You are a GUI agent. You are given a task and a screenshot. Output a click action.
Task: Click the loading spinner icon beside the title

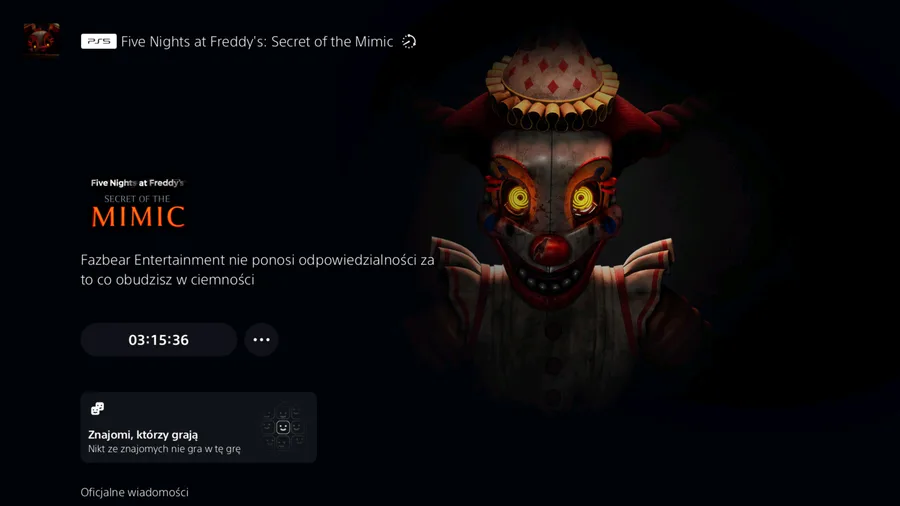point(409,41)
